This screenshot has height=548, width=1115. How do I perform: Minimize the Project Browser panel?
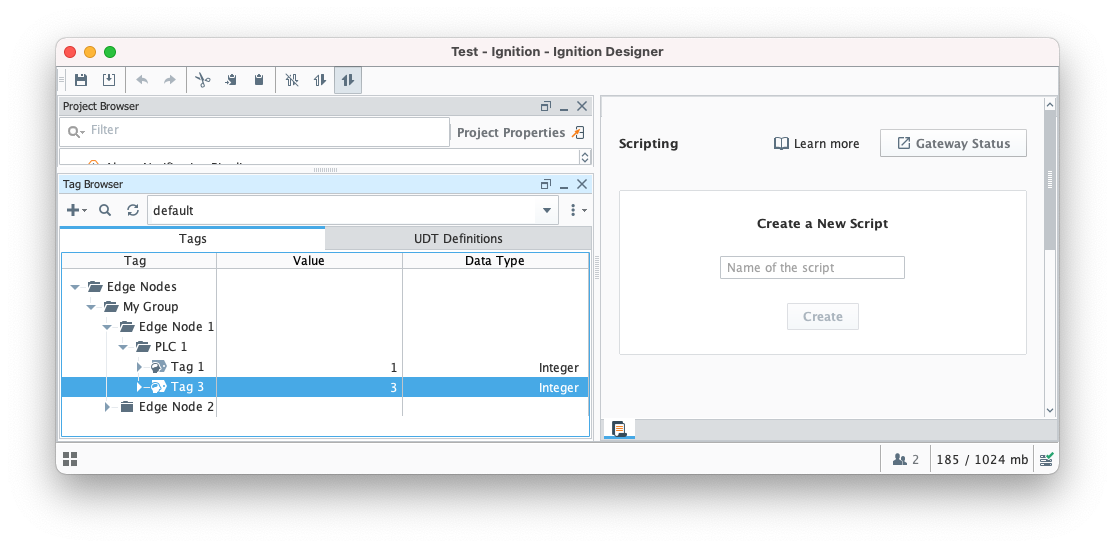[x=564, y=107]
